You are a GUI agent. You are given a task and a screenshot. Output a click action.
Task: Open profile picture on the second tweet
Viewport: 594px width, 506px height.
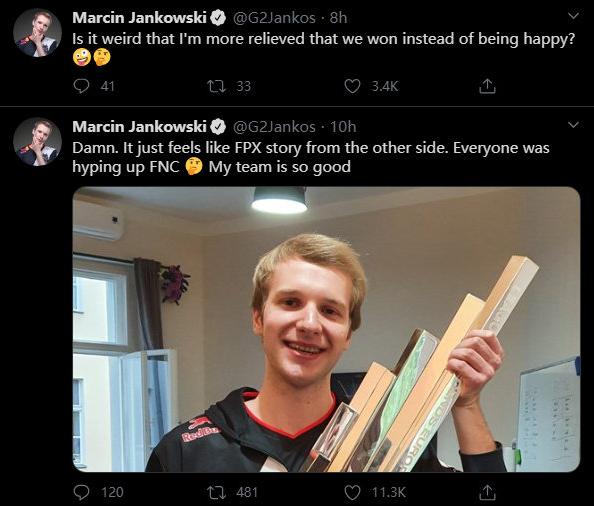point(38,142)
